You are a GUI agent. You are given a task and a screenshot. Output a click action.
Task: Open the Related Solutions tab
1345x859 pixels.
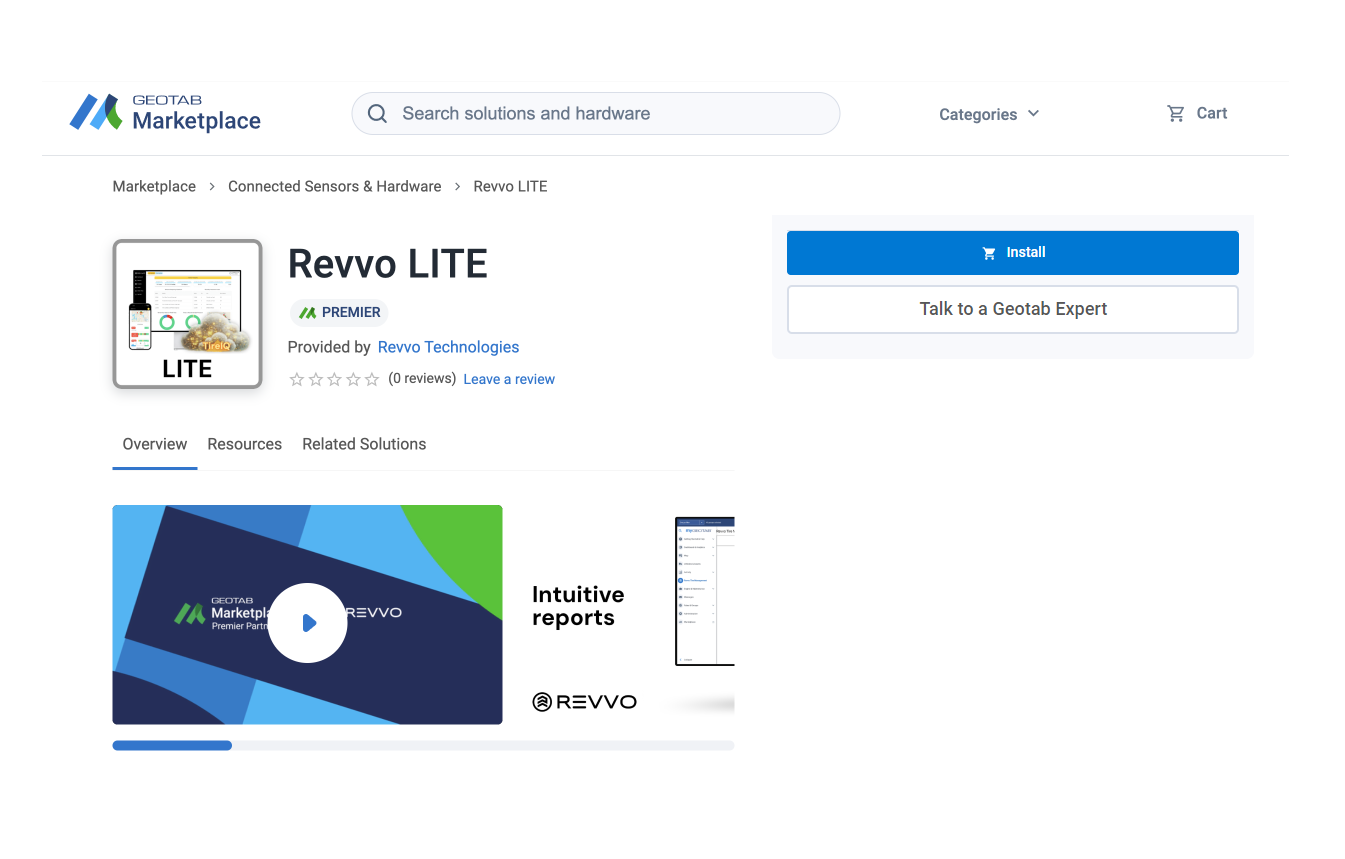tap(364, 444)
